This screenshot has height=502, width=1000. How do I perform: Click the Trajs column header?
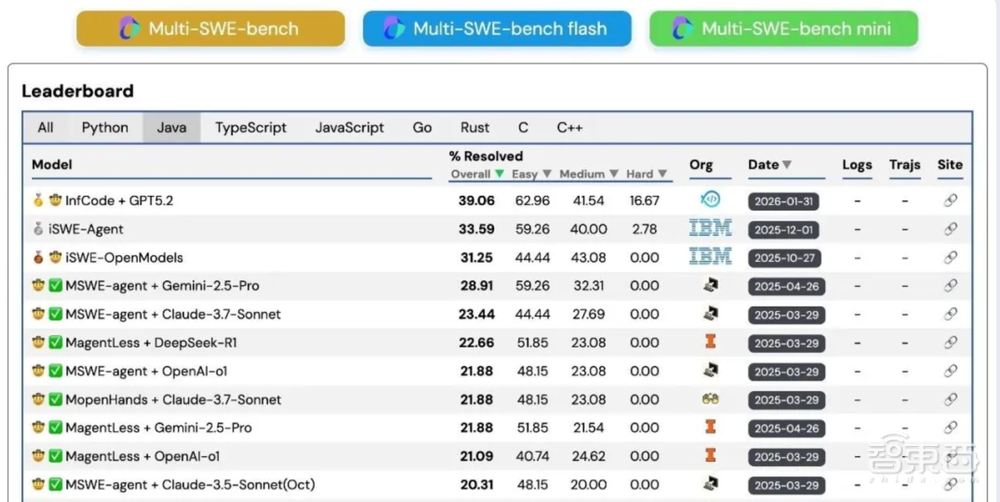pyautogui.click(x=905, y=165)
